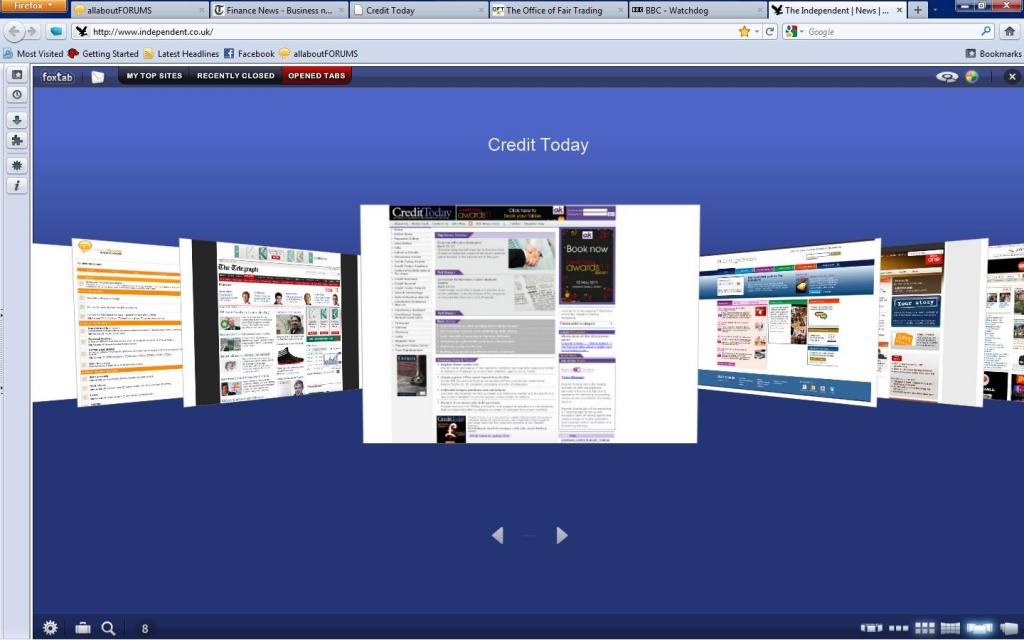Switch to MY TOP SITES tab
The width and height of the screenshot is (1024, 640).
tap(154, 76)
